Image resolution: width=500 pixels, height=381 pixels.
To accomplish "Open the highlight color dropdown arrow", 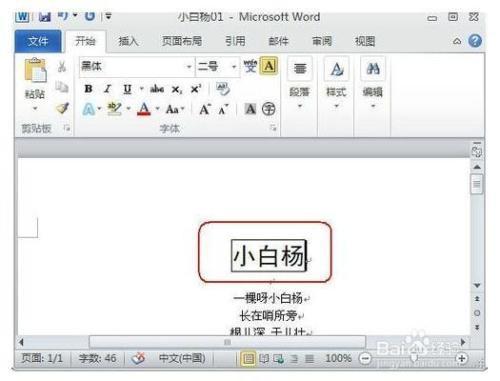I will tap(128, 109).
